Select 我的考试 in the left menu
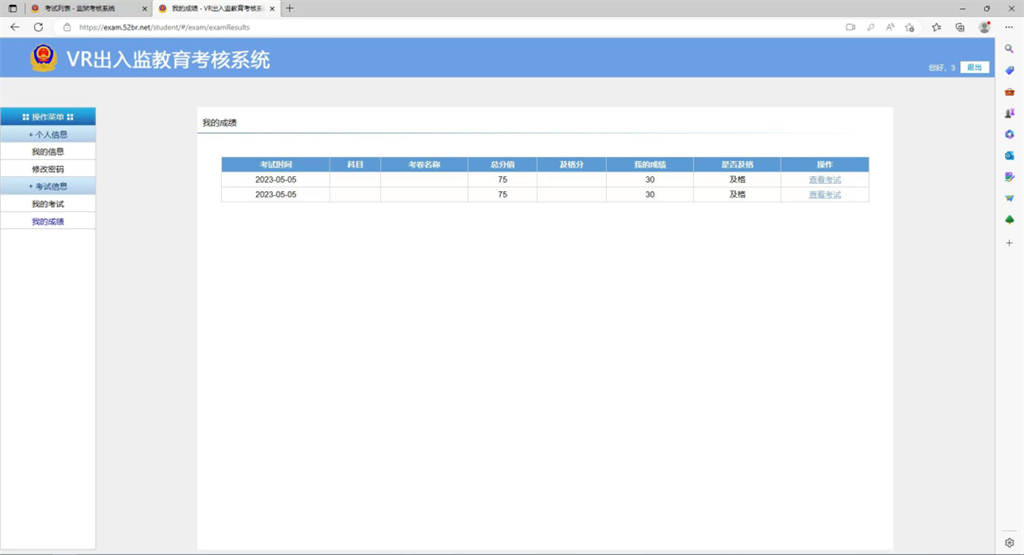 point(48,204)
